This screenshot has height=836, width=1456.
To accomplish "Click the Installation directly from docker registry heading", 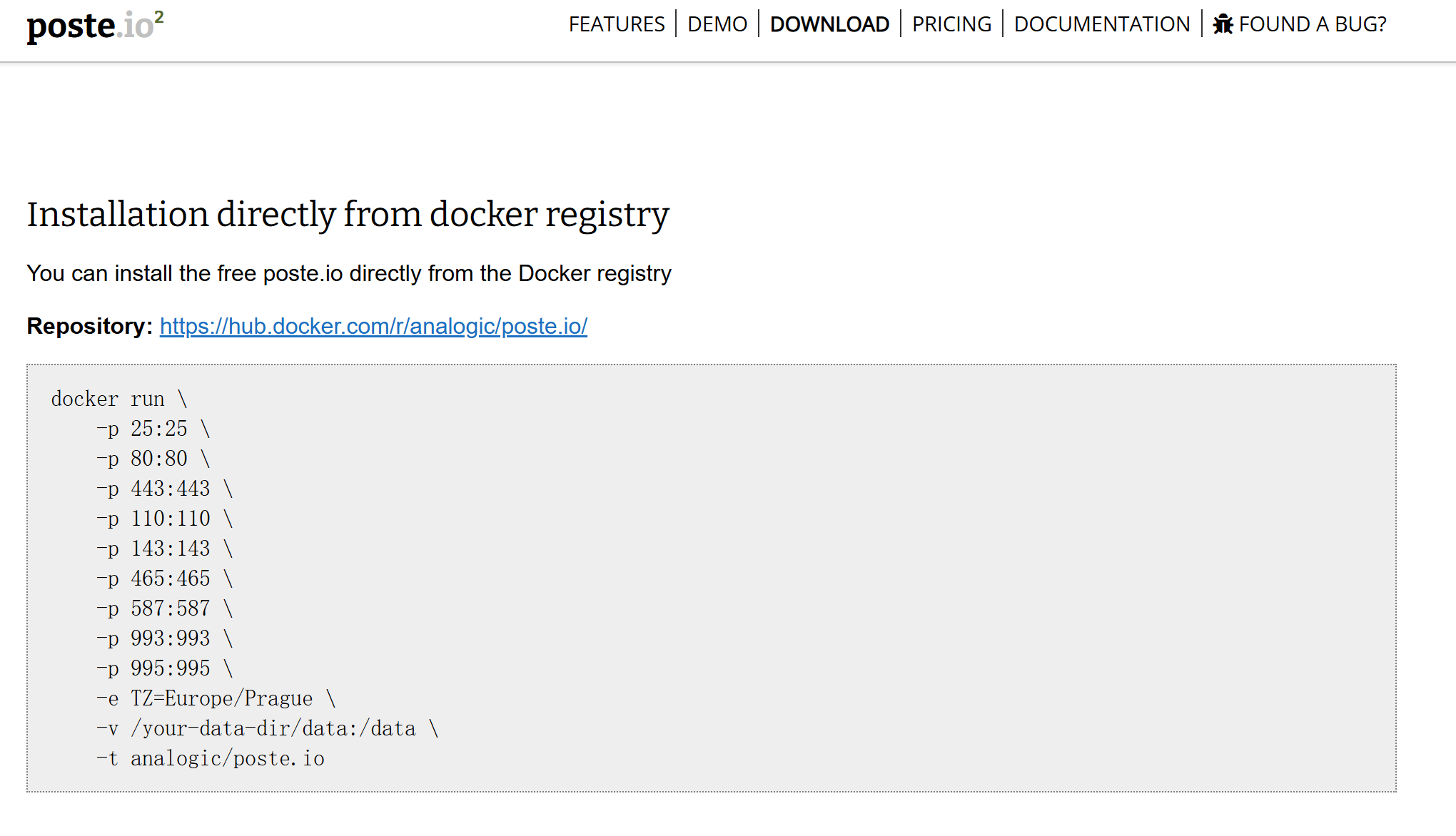I will pyautogui.click(x=348, y=215).
